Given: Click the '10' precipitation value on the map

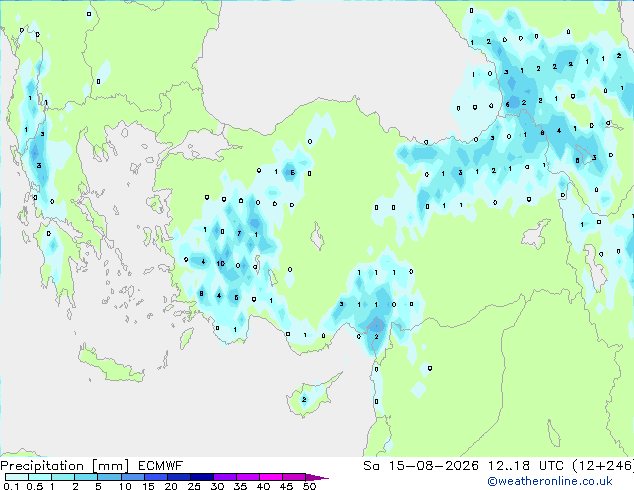Looking at the screenshot, I should (220, 264).
